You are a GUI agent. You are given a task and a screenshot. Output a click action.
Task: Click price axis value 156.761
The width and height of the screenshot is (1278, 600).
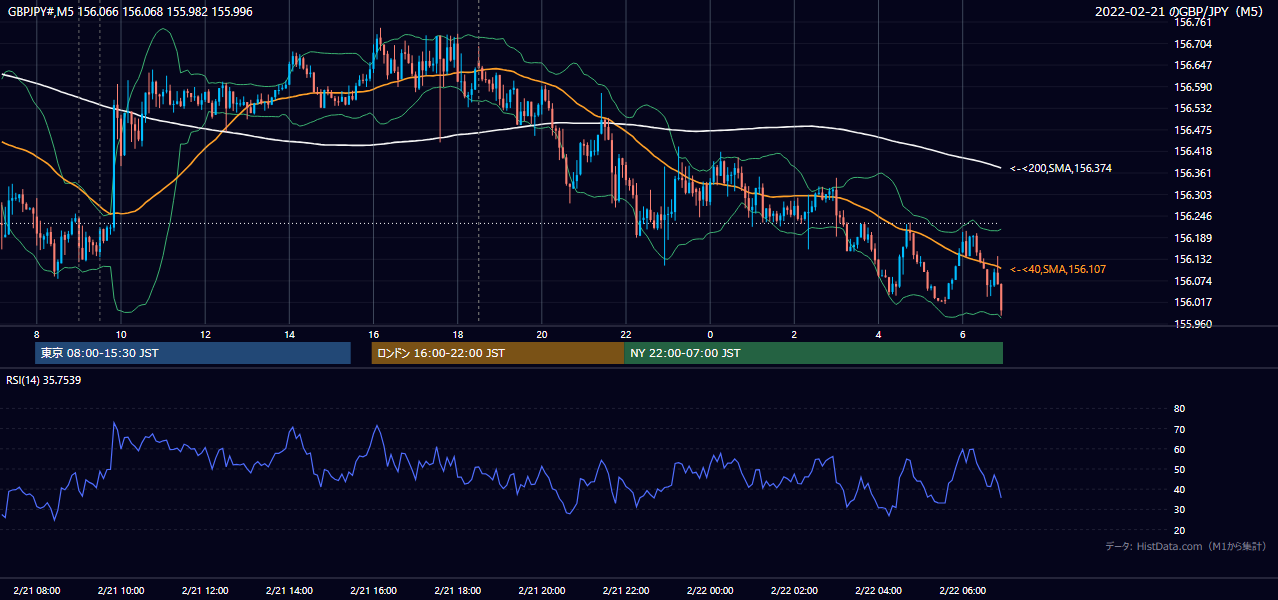tap(1192, 22)
